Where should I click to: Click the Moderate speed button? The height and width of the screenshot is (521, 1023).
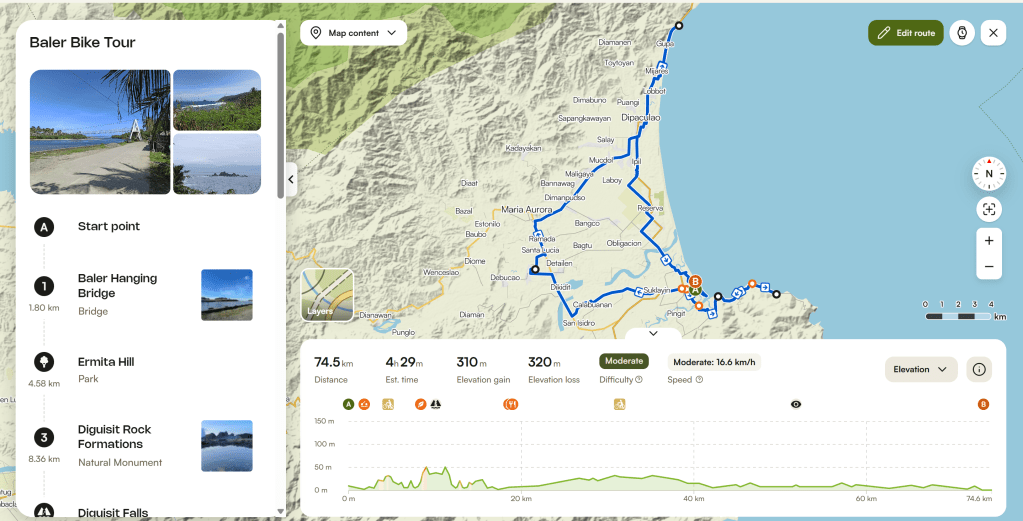coord(714,362)
